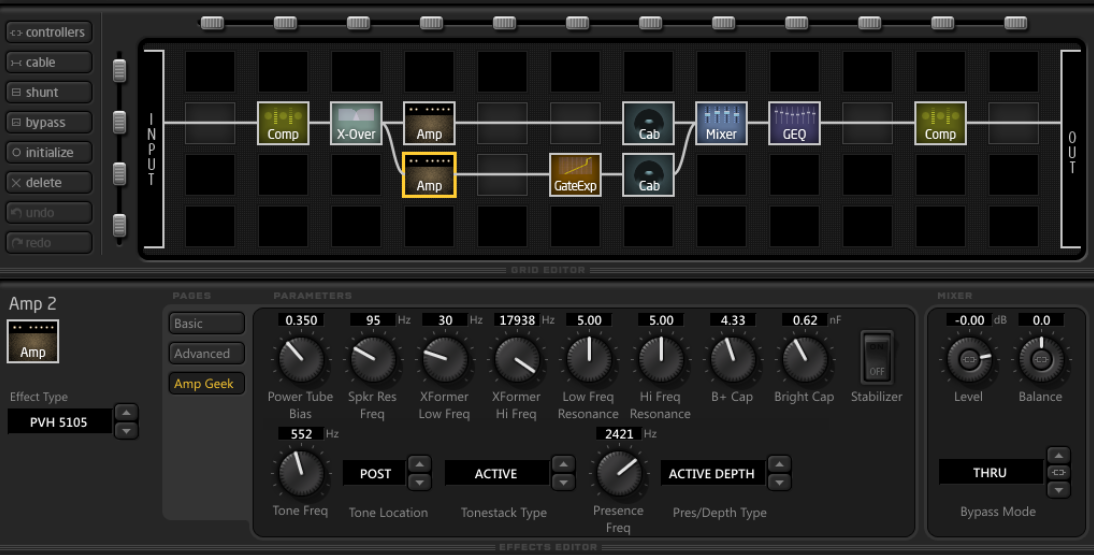Click the Spkr Res Freq knob
1094x555 pixels.
(x=373, y=360)
